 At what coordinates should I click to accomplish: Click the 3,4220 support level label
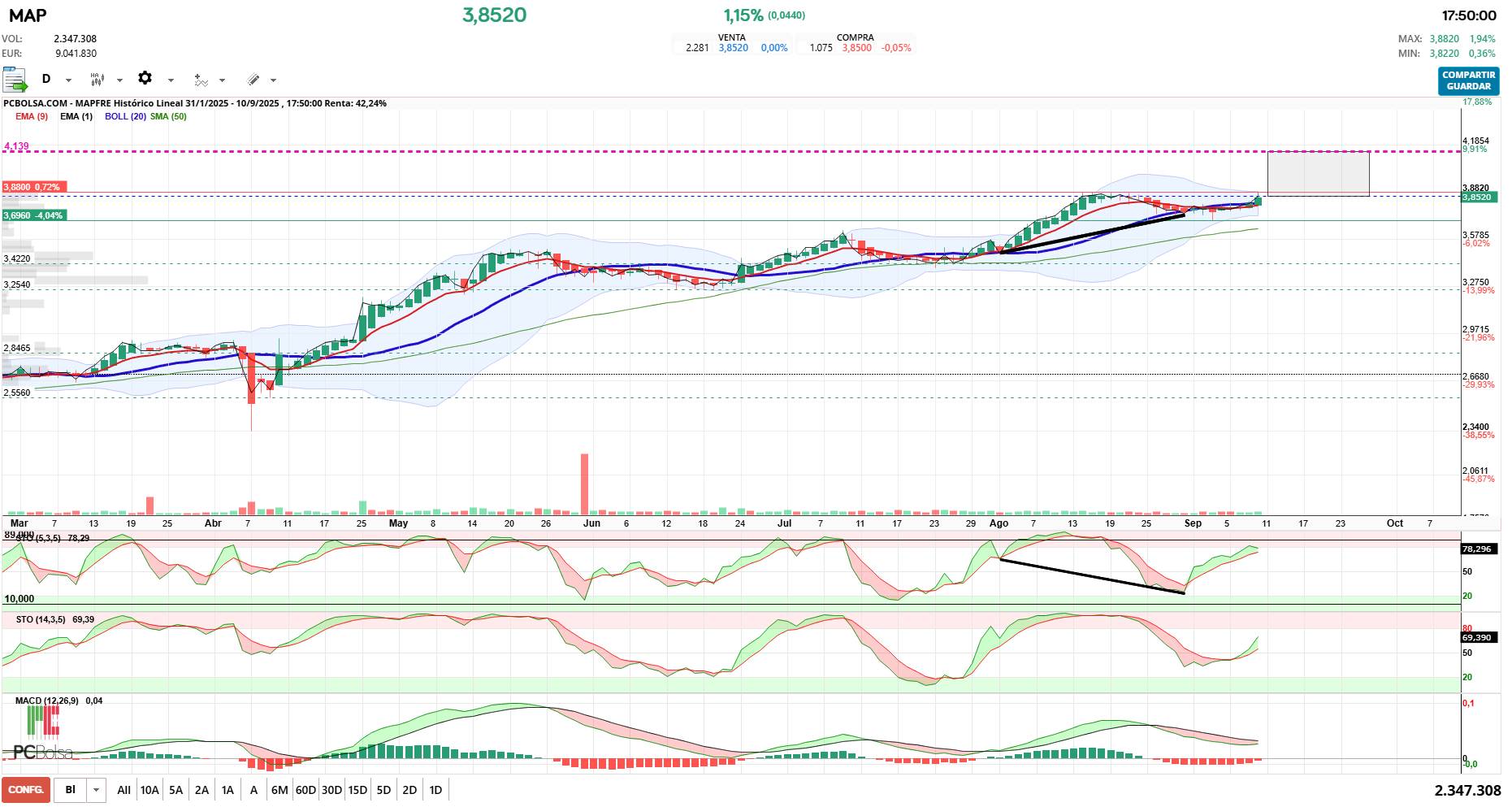point(17,258)
